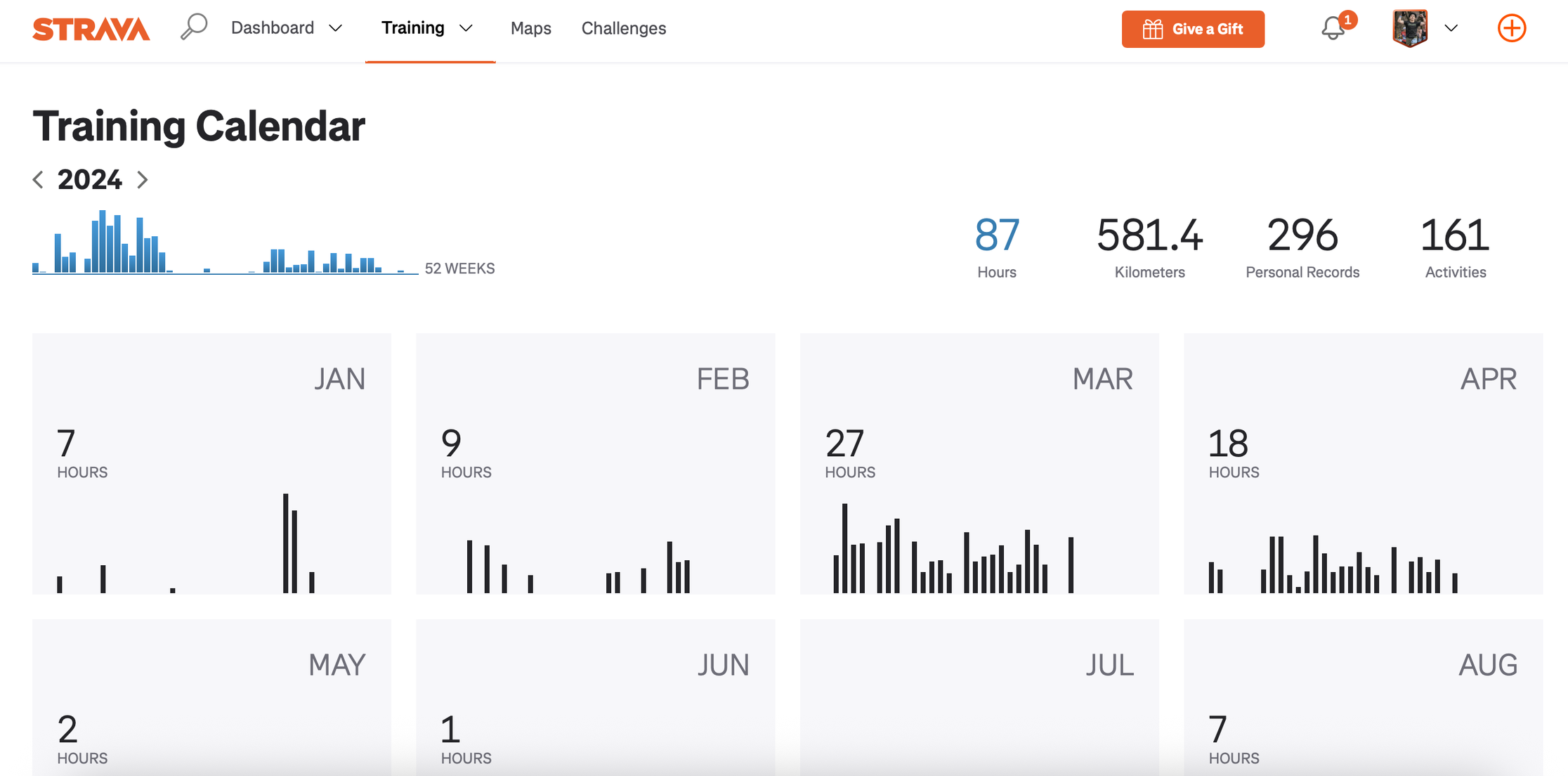Open the Dashboard menu item

coord(273,28)
